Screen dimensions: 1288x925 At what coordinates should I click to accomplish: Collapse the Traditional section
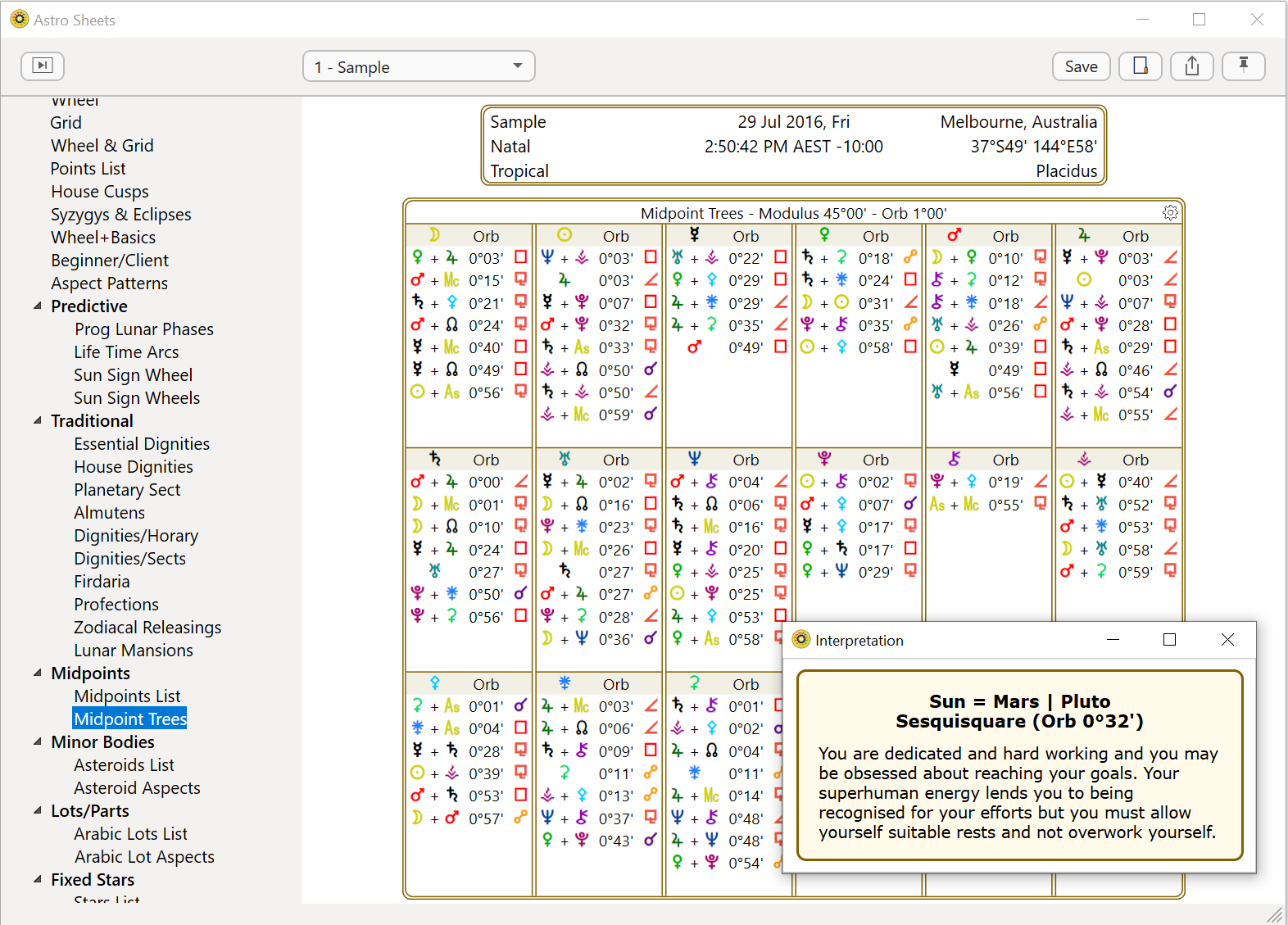coord(38,420)
